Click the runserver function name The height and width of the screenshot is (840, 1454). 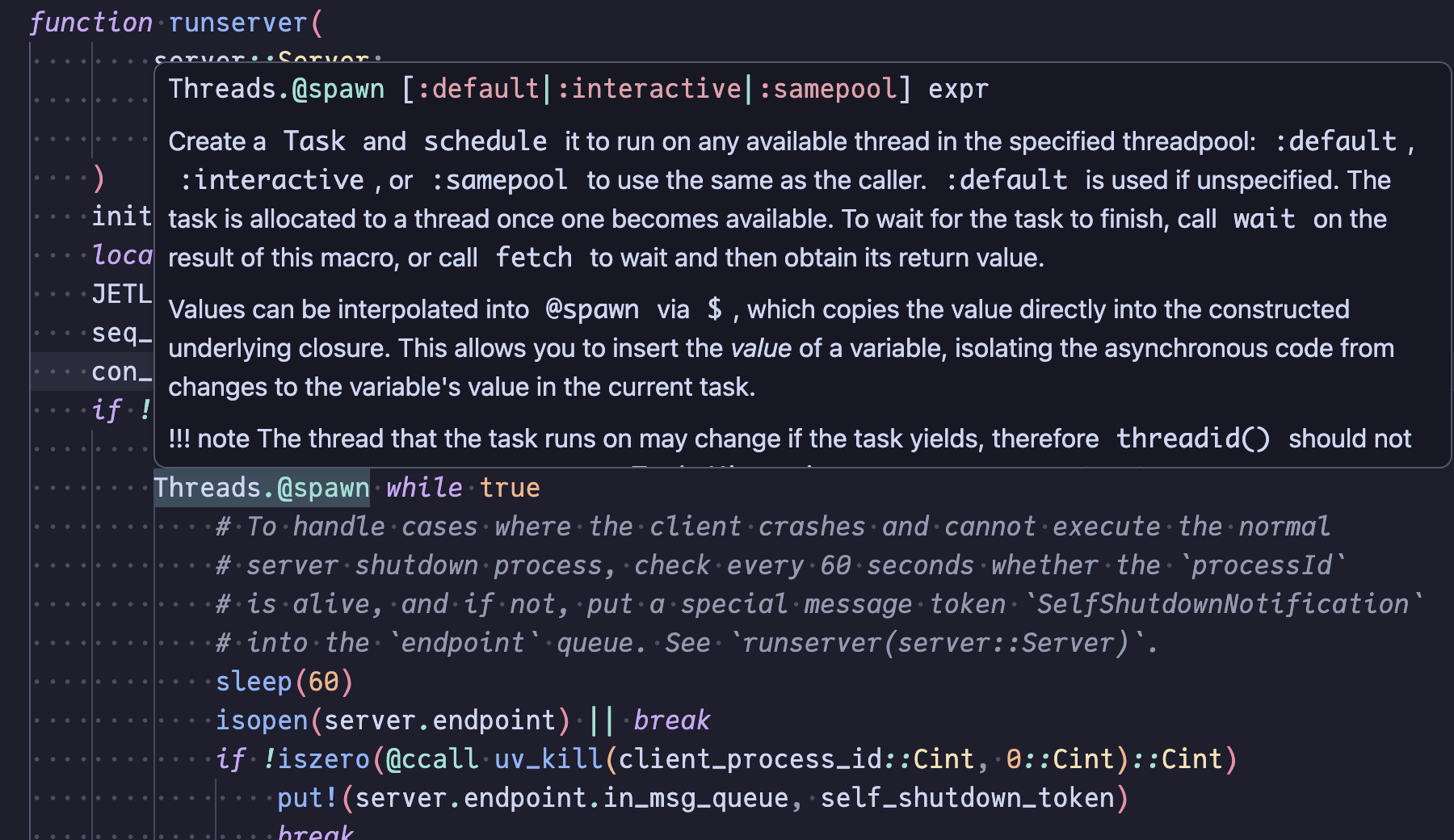[237, 23]
